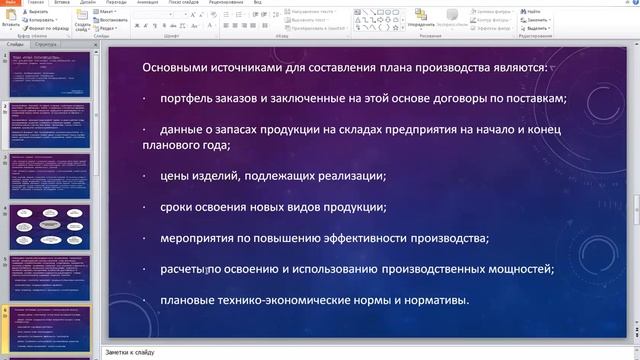Click the Paste (Вставить) clipboard icon
The image size is (640, 360).
(11, 16)
